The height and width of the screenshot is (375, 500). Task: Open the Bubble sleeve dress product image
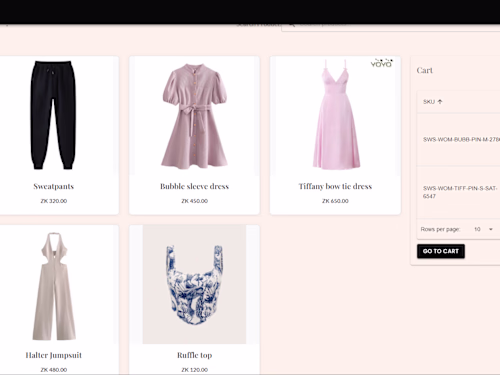pyautogui.click(x=194, y=115)
